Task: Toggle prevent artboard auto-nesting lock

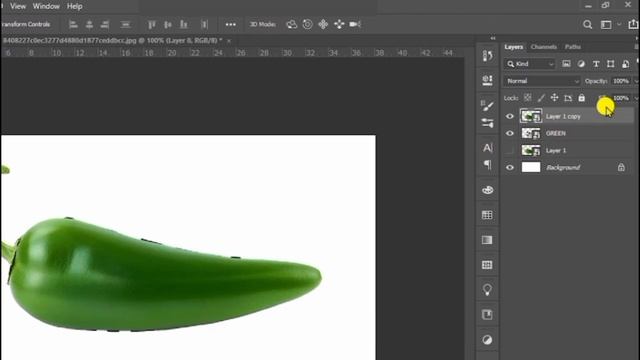Action: click(x=568, y=98)
